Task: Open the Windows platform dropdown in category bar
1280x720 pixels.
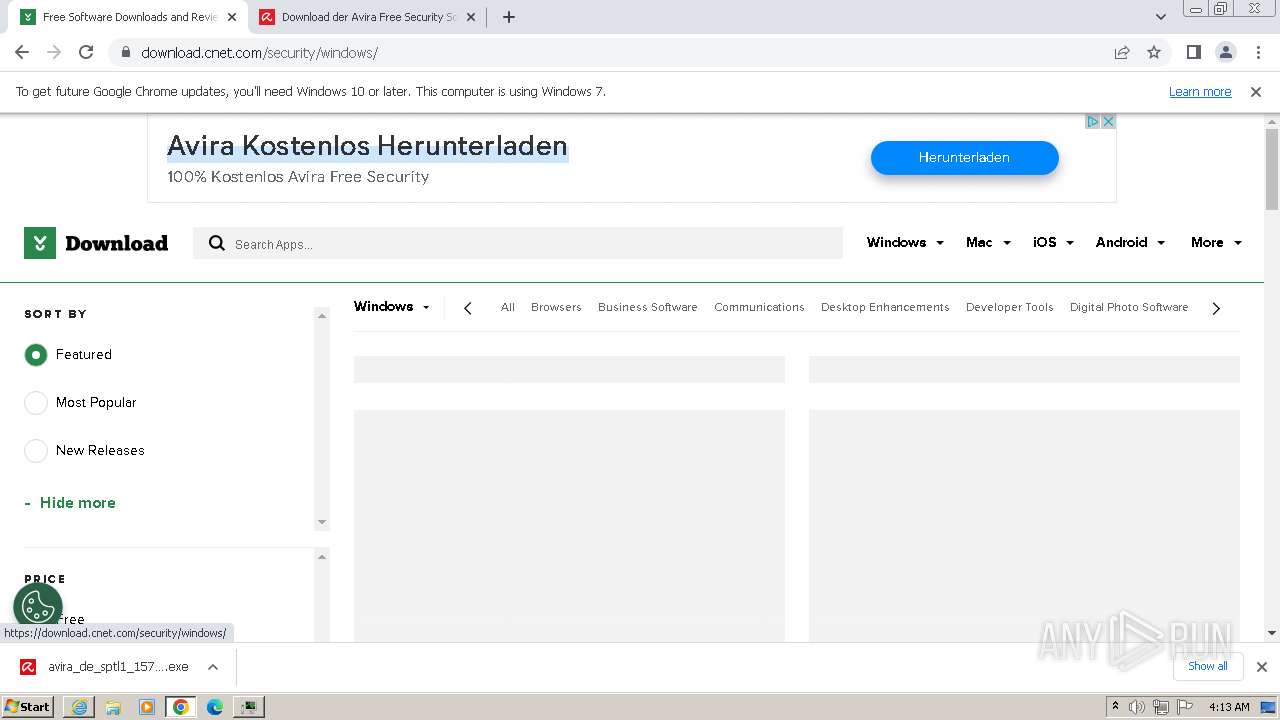Action: pyautogui.click(x=392, y=307)
